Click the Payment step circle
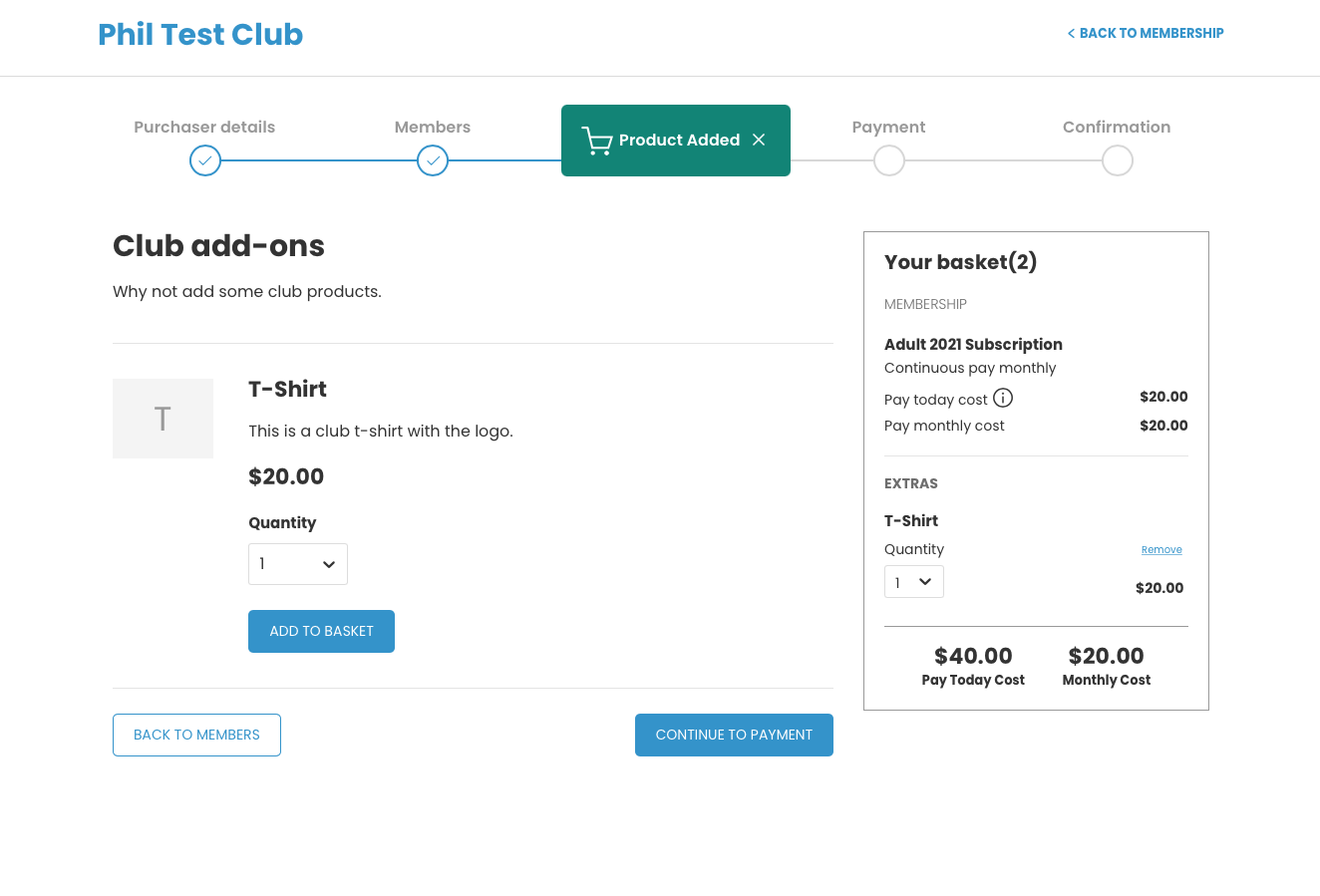Viewport: 1320px width, 896px height. point(889,160)
